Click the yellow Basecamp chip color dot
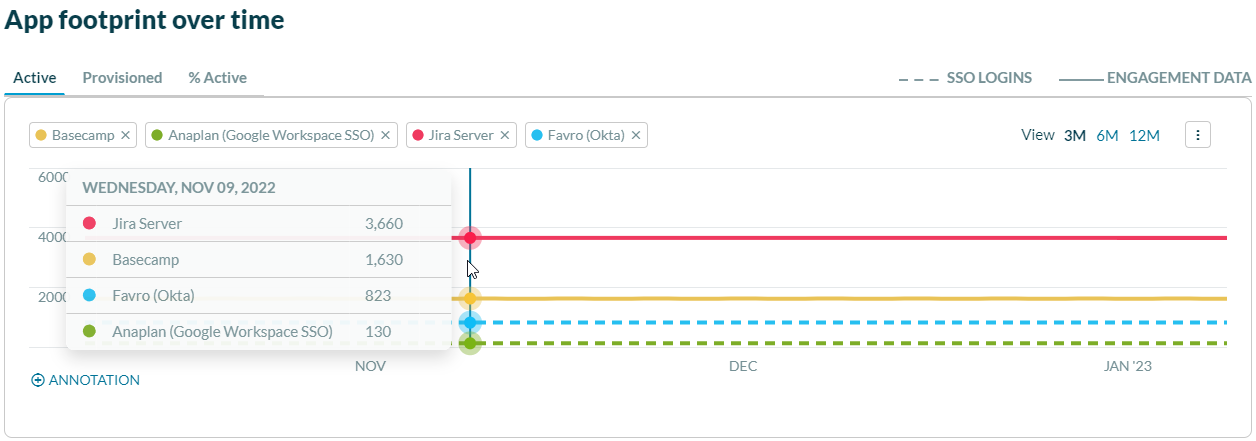The height and width of the screenshot is (441, 1256). (x=41, y=135)
